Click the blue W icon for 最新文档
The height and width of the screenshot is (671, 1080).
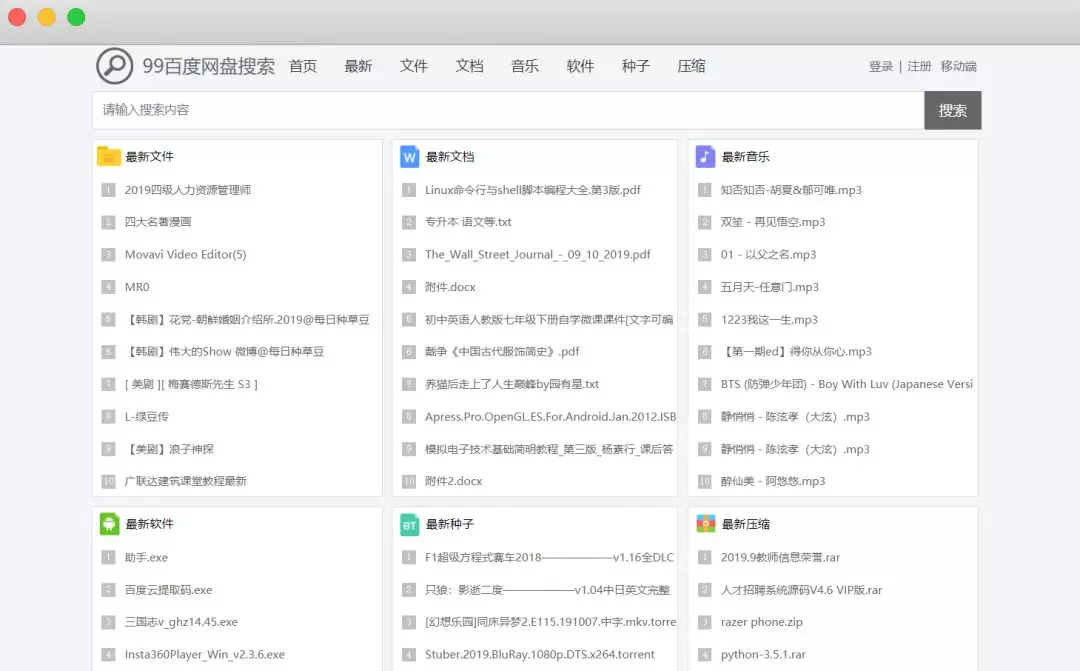pos(409,156)
